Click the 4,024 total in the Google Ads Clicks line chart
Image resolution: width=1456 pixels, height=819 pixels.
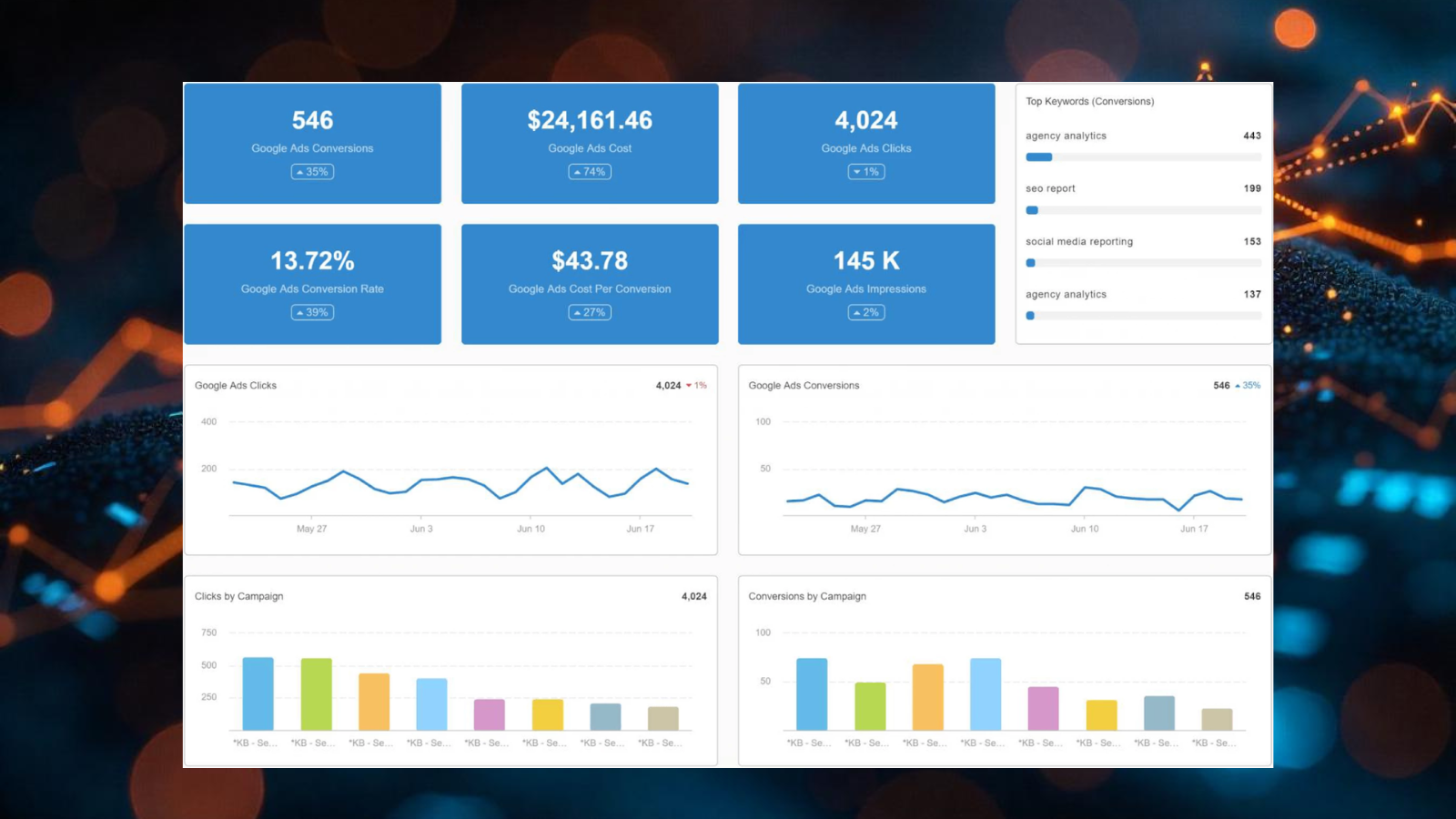[x=668, y=386]
